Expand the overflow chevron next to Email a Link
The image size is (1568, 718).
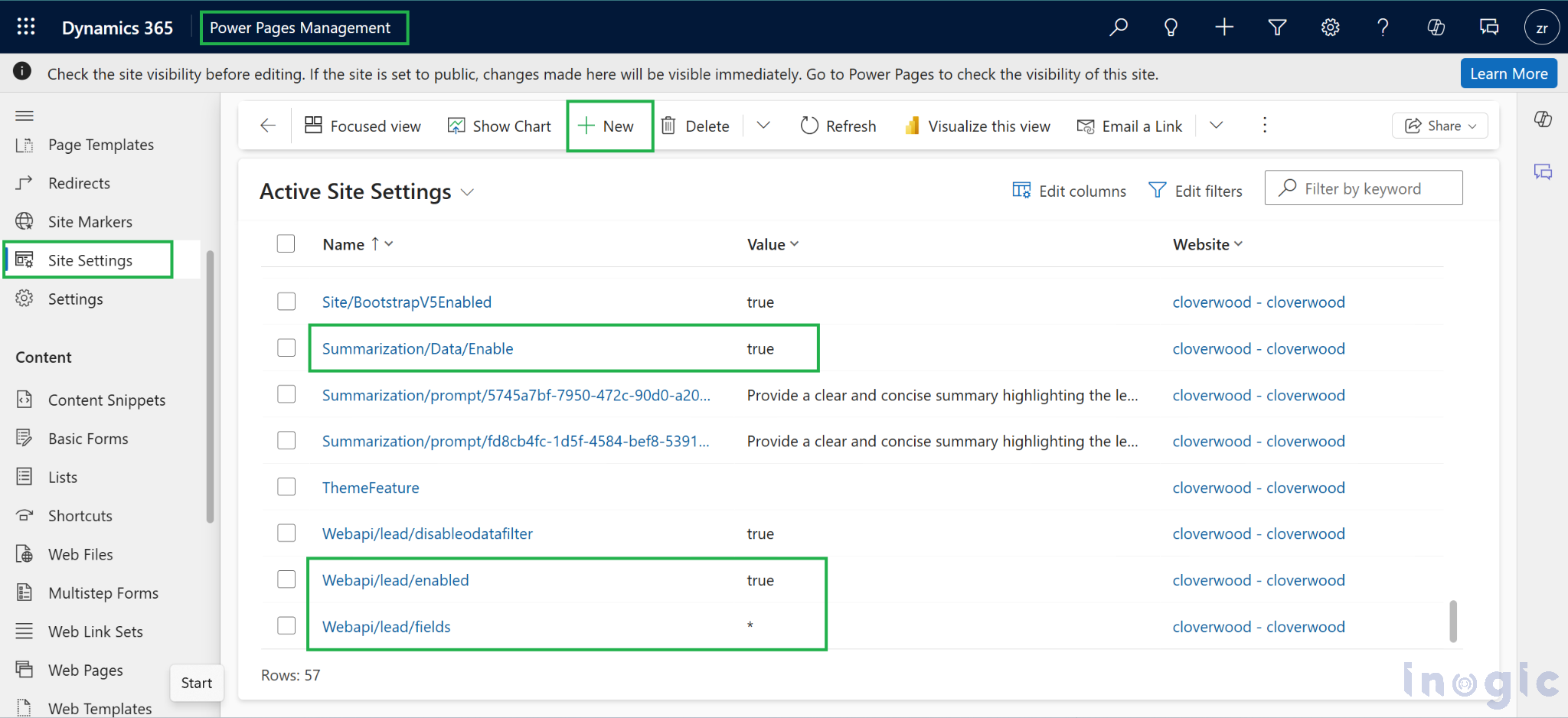tap(1216, 126)
